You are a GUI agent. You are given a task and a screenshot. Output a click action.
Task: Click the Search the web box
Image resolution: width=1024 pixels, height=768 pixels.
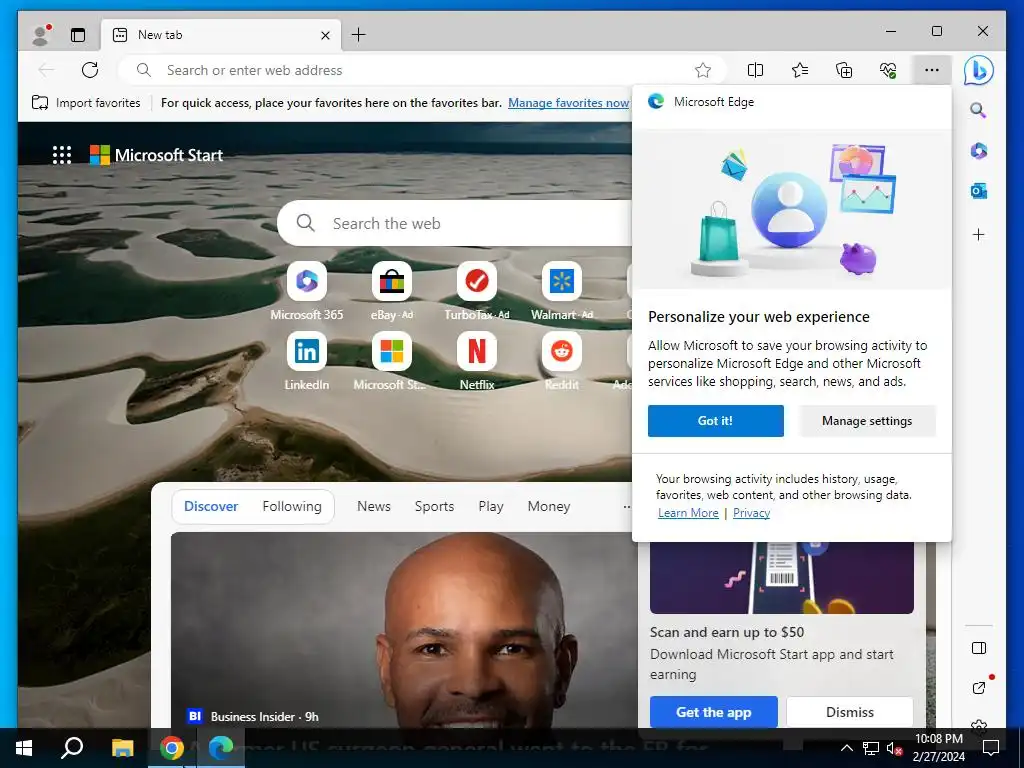point(457,223)
